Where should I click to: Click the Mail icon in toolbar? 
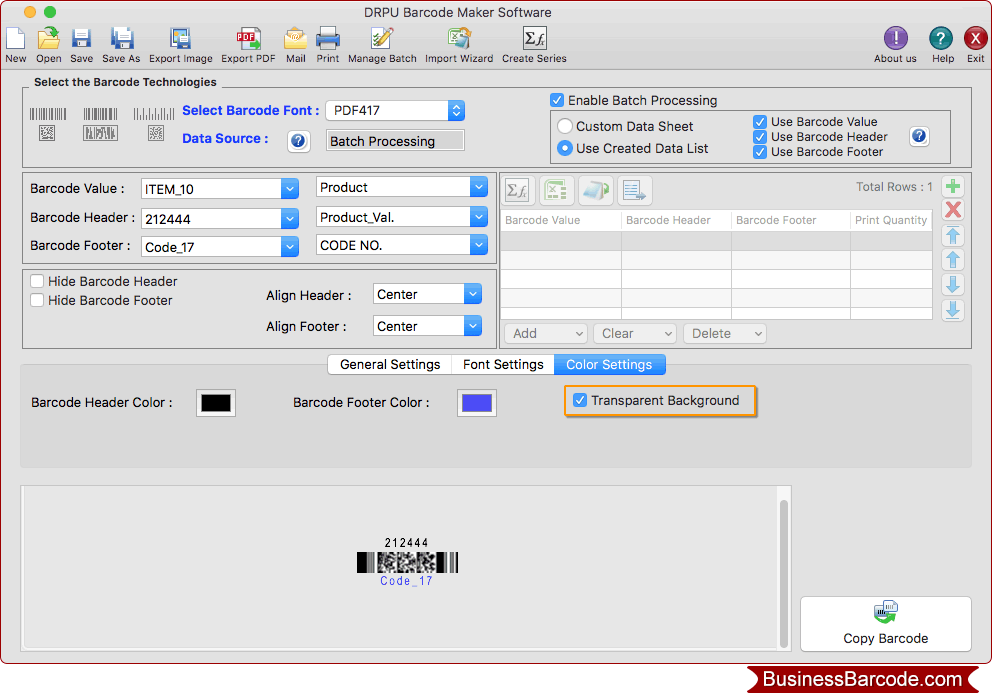[x=295, y=42]
